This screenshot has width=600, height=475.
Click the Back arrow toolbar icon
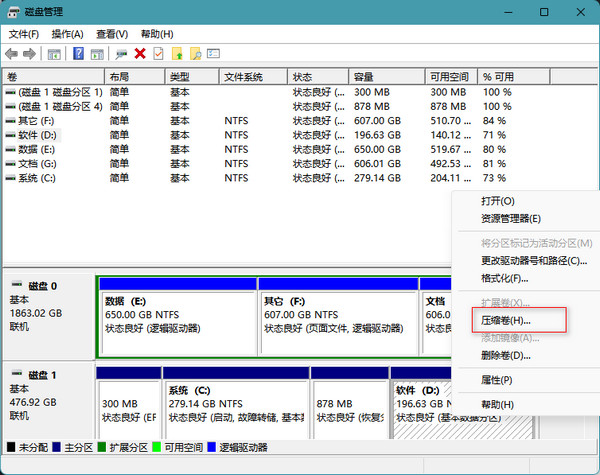(12, 54)
